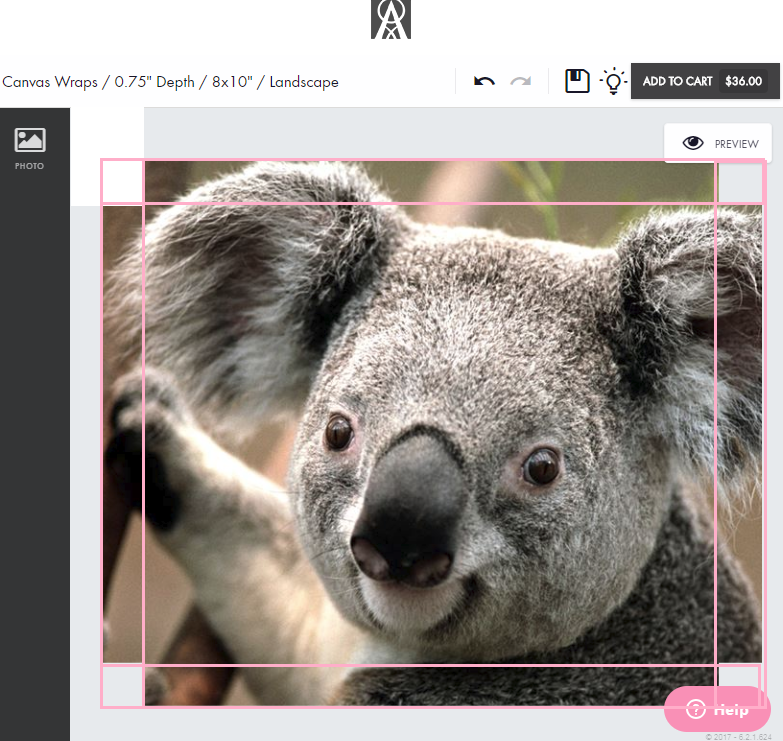The height and width of the screenshot is (741, 783).
Task: Click "0.75" Depth" in the product title
Action: (x=155, y=82)
